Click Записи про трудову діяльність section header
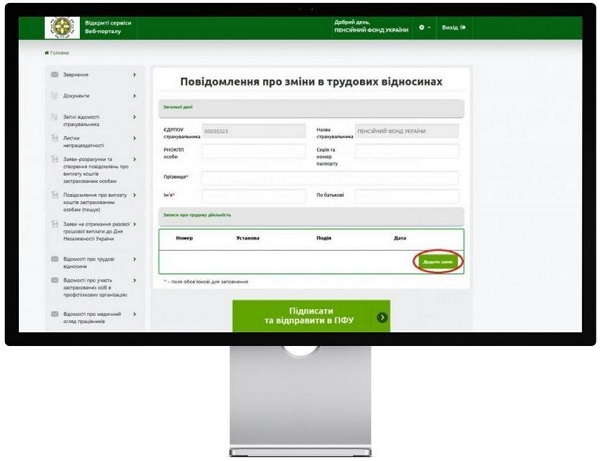The width and height of the screenshot is (600, 461). point(311,216)
